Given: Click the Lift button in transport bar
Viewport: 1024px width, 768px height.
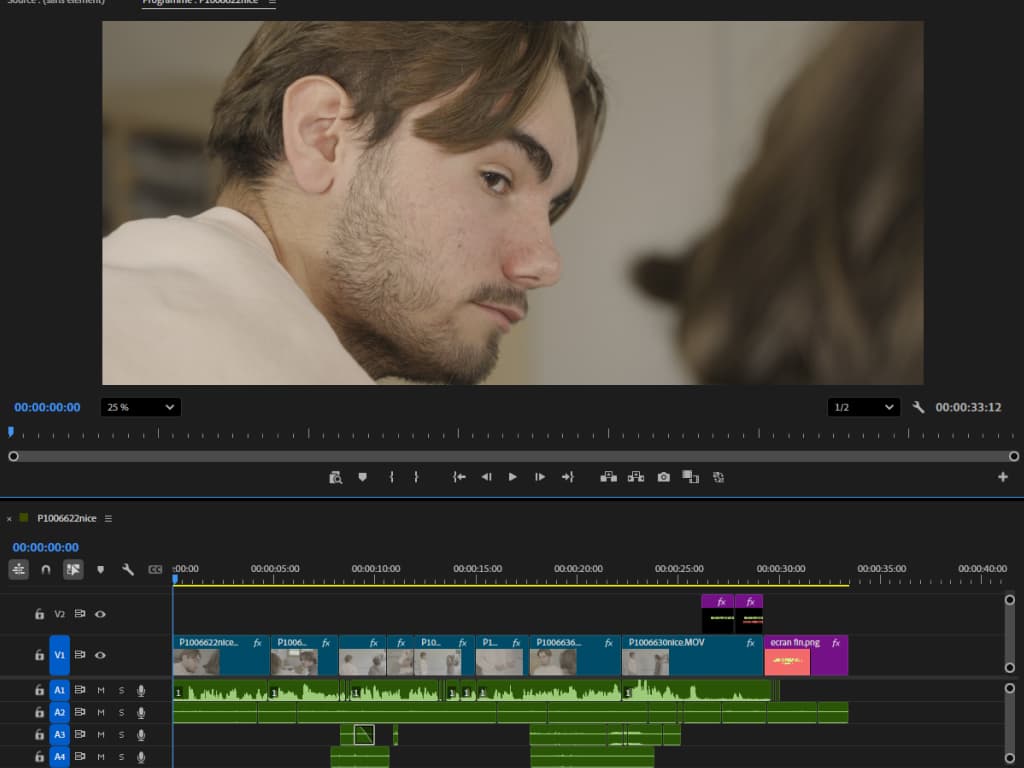Looking at the screenshot, I should click(x=608, y=477).
